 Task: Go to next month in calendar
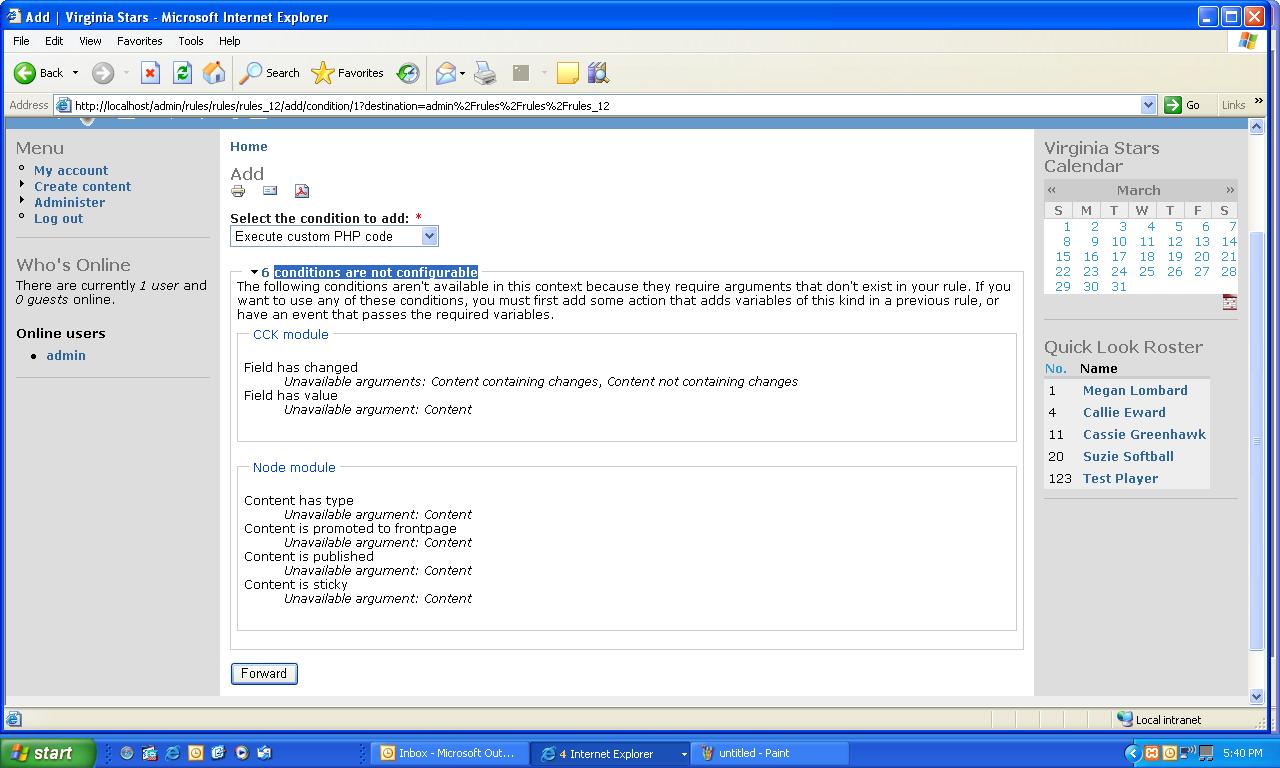1229,190
